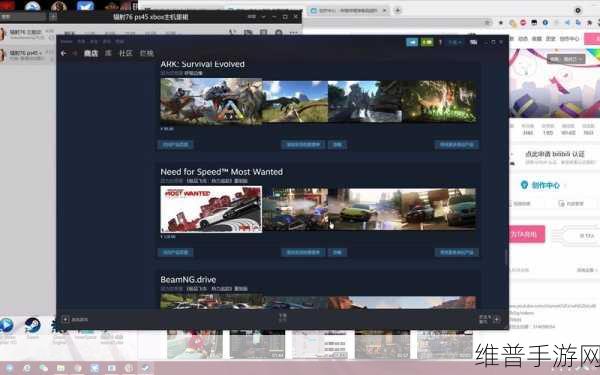Viewport: 600px width, 375px height.
Task: View ARK screenshot with glowing green forest
Action: (439, 101)
